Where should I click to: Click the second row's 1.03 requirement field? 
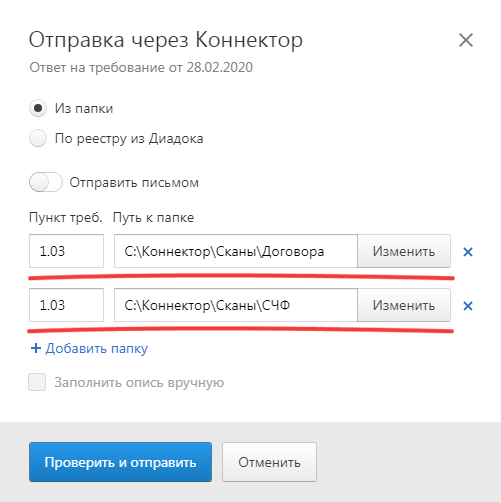click(x=66, y=305)
